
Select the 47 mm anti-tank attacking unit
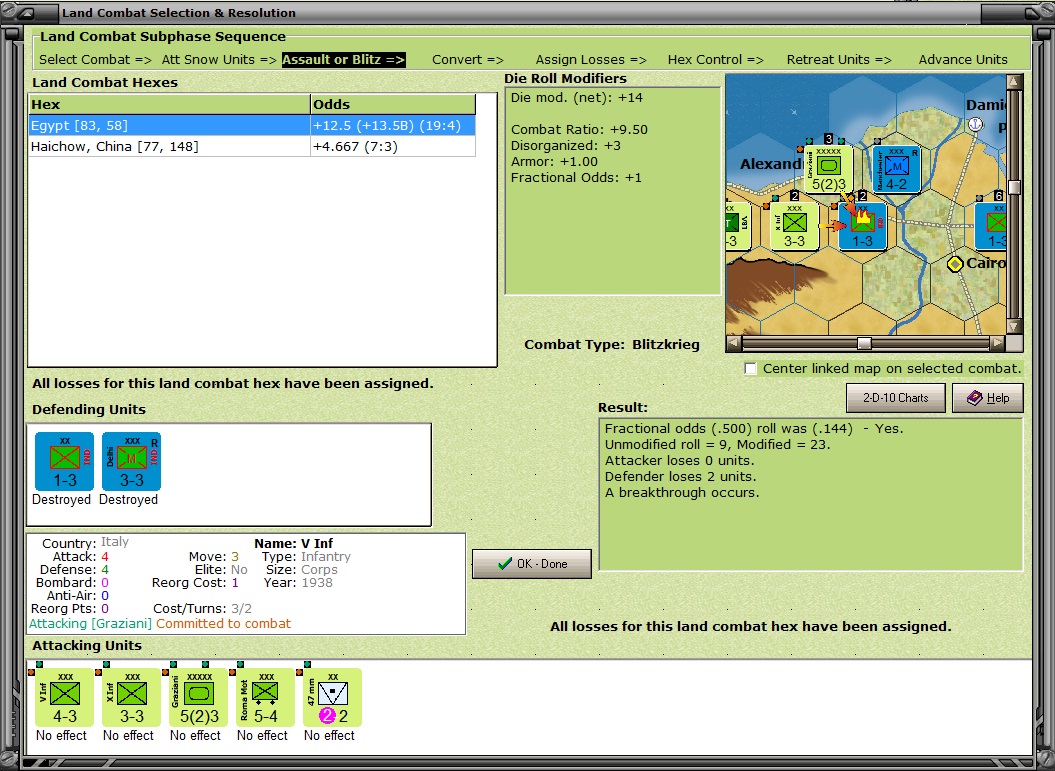332,698
